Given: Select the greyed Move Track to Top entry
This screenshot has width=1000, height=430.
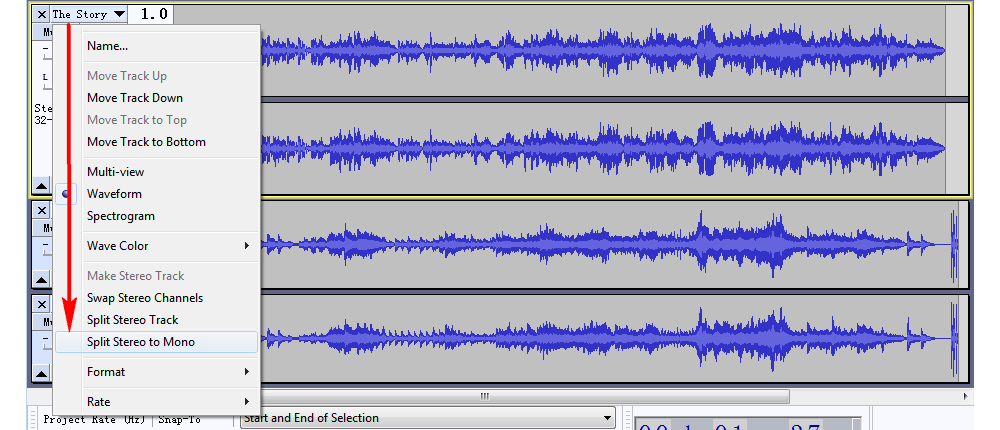Looking at the screenshot, I should (156, 120).
